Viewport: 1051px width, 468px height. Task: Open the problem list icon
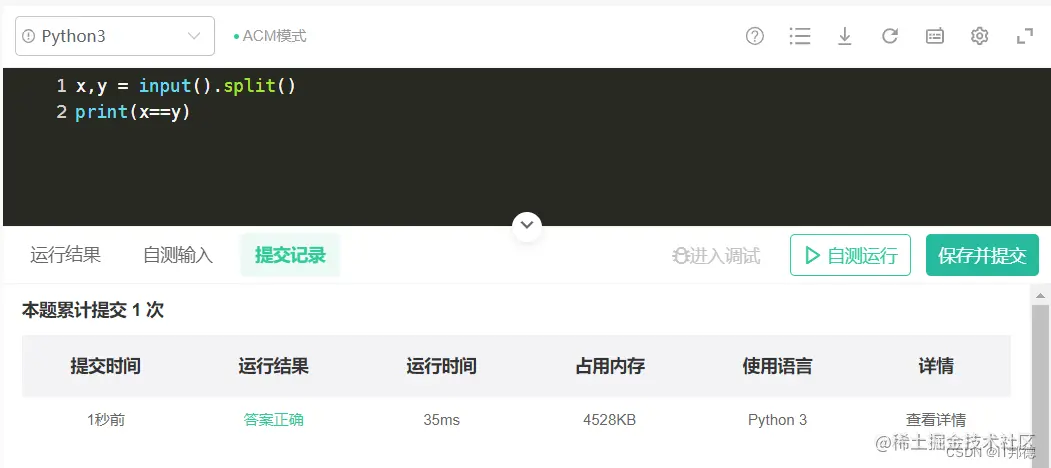click(800, 36)
